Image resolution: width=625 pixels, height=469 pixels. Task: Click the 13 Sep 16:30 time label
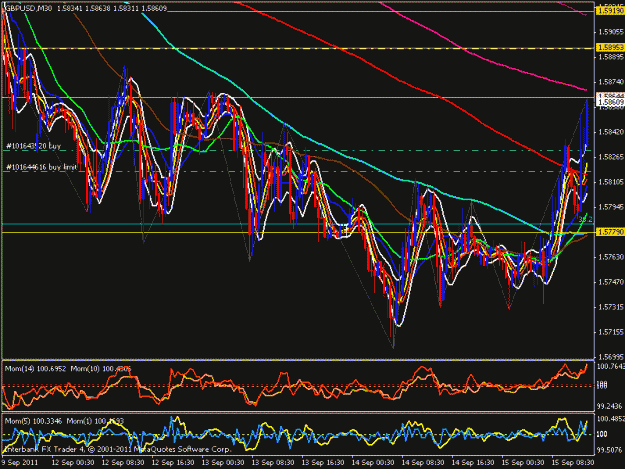pyautogui.click(x=323, y=463)
